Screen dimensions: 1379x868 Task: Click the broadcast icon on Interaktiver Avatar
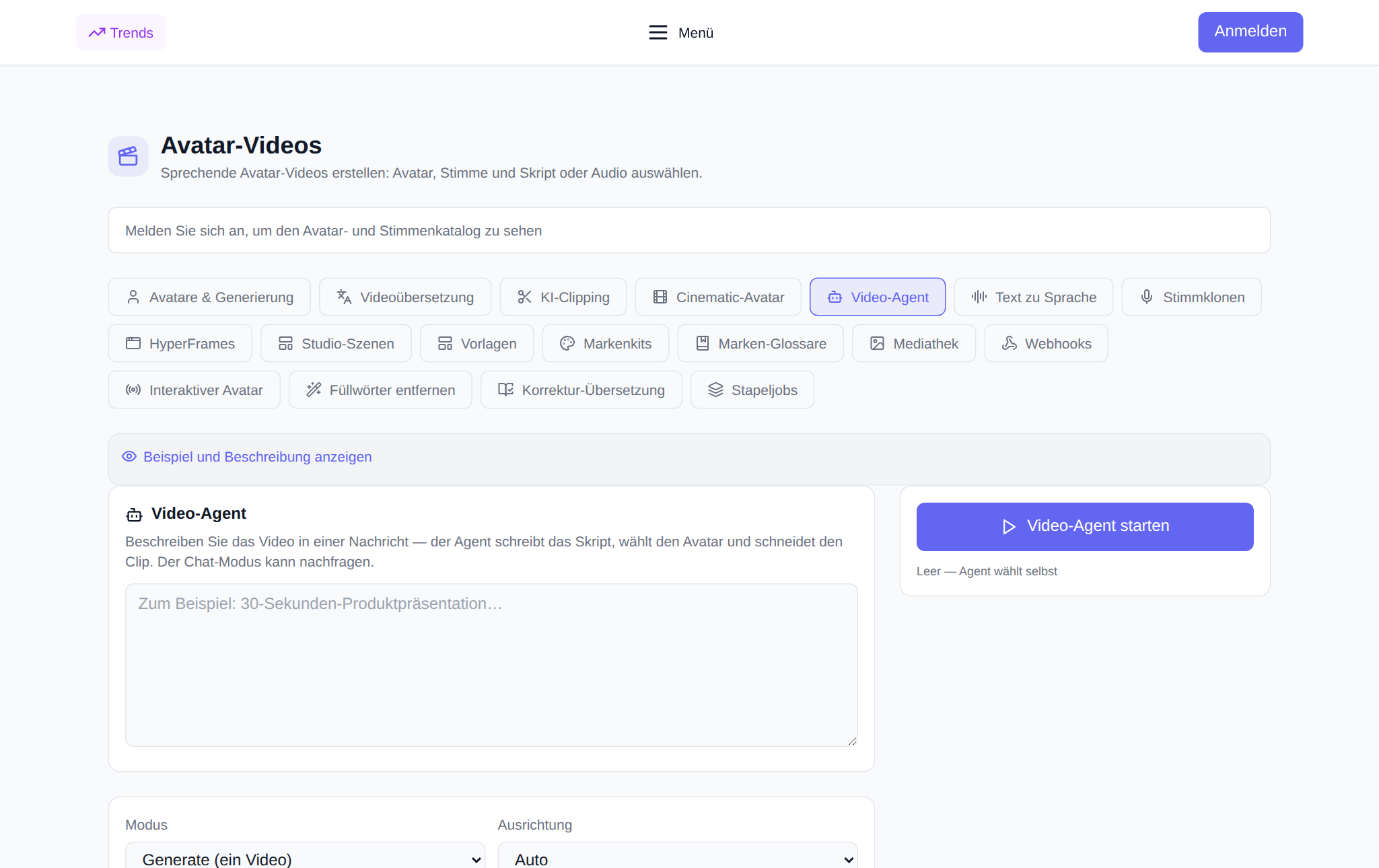(133, 390)
